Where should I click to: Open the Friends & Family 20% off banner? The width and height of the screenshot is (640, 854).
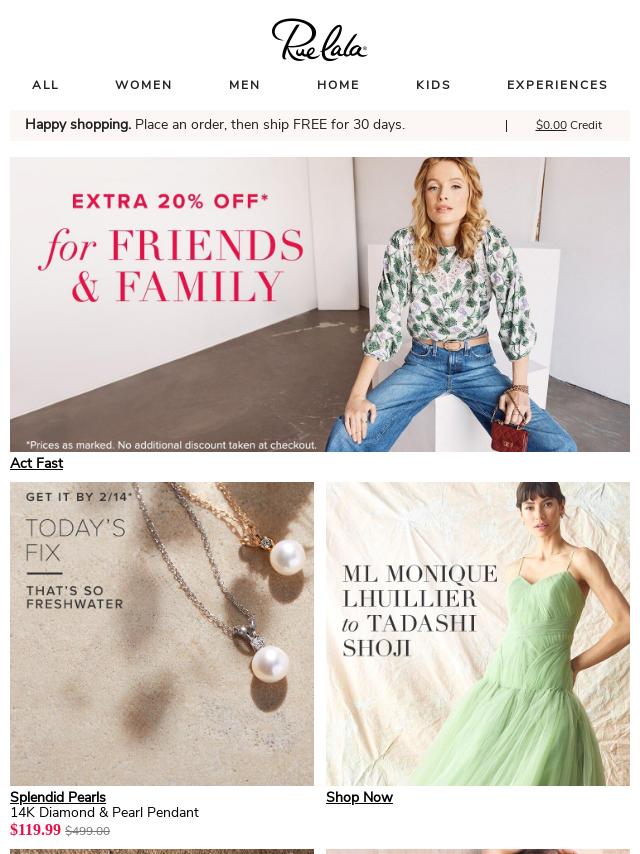[x=320, y=304]
